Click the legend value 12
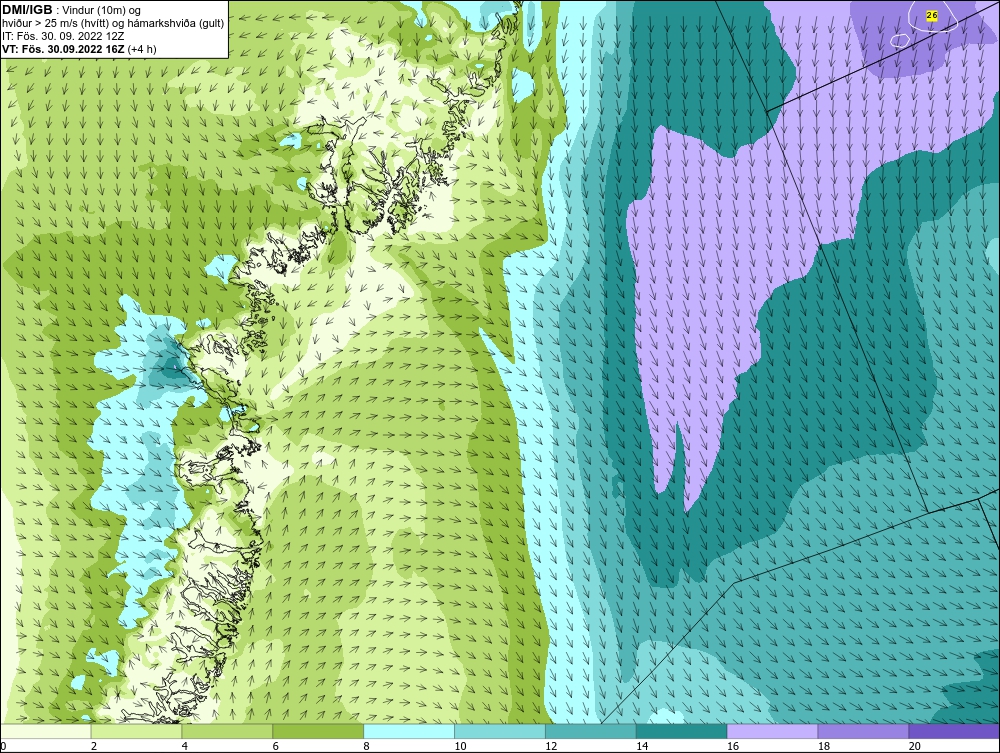The width and height of the screenshot is (1000, 753). click(551, 746)
